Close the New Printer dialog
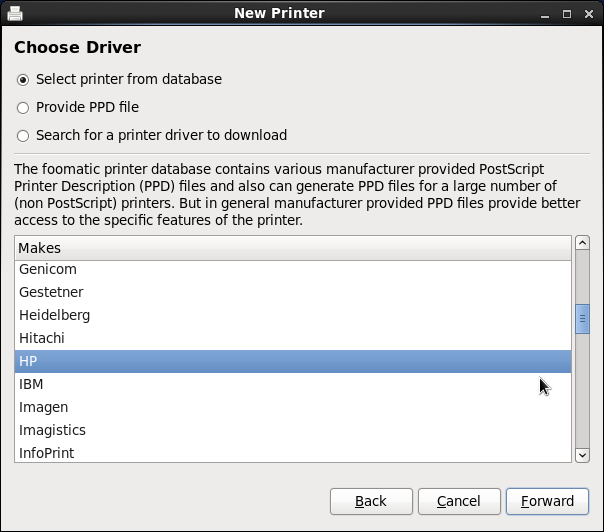 coord(588,14)
